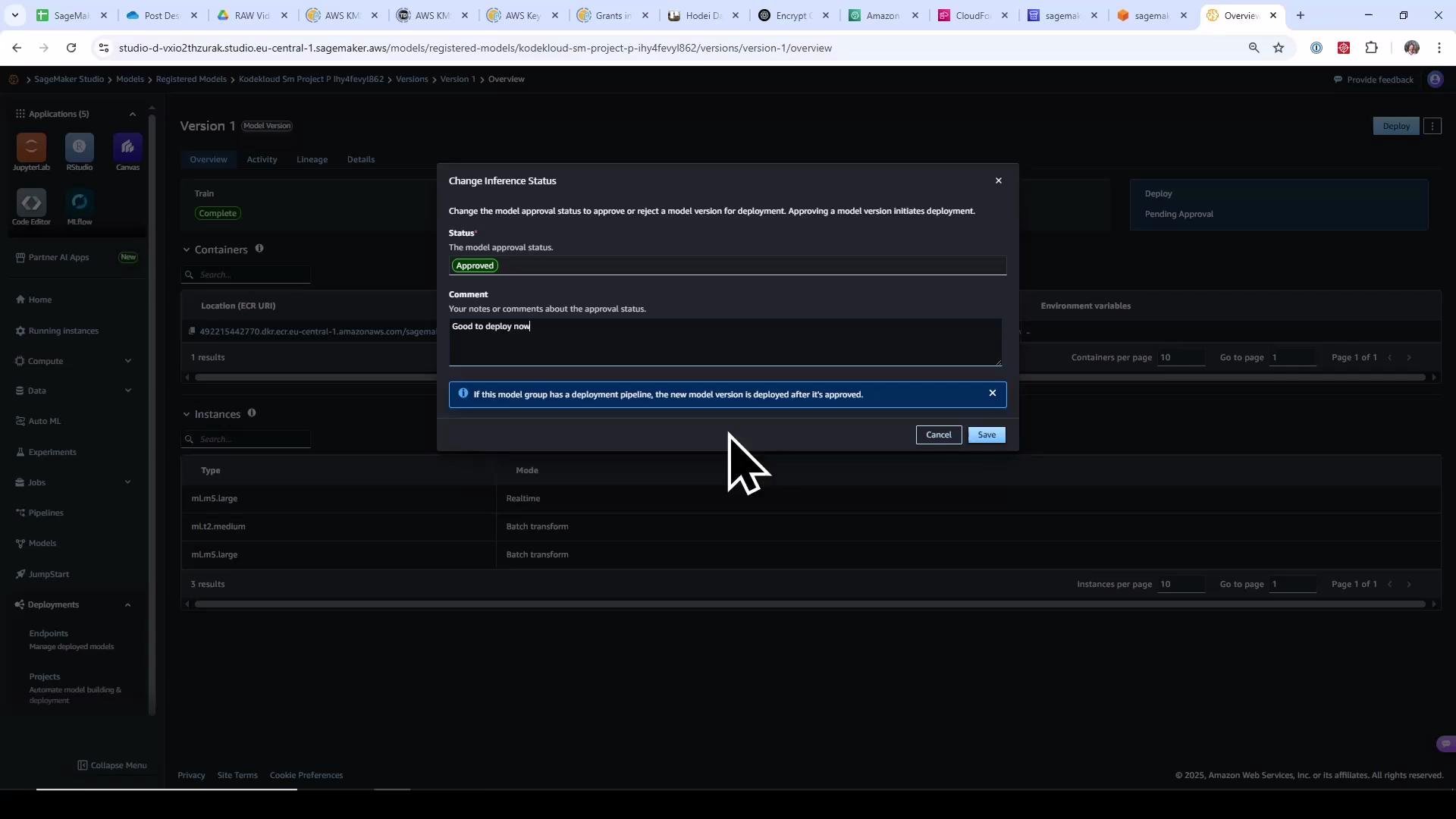Open the RStudio application icon
Screen dimensions: 1456x819
click(x=80, y=147)
